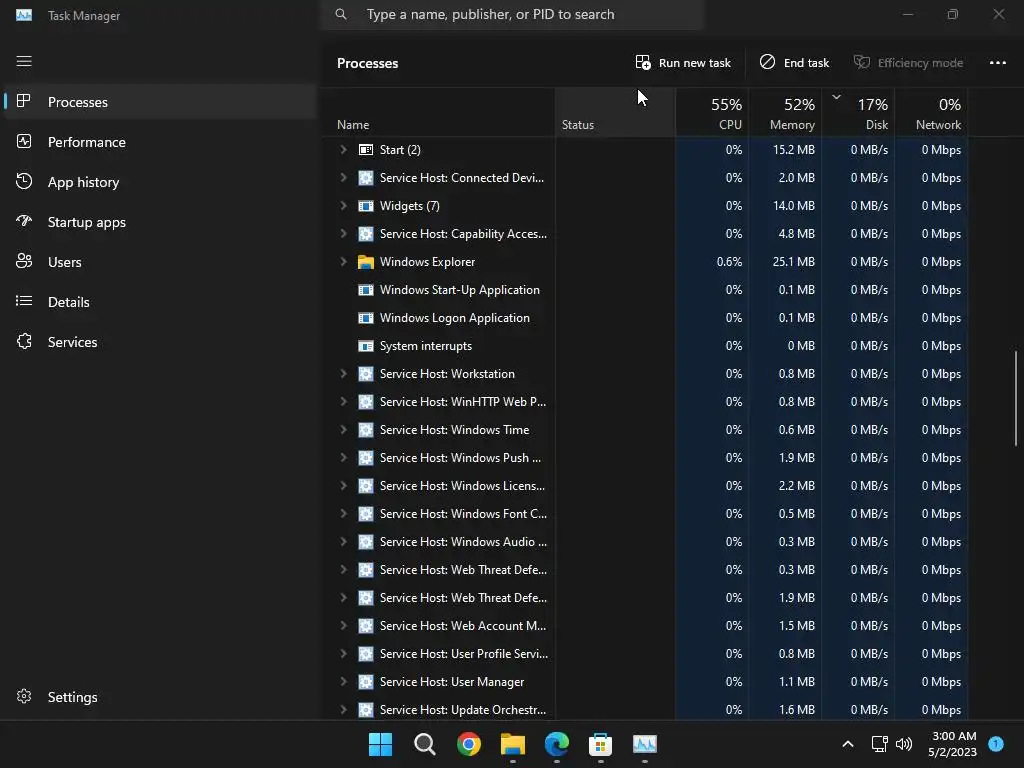Select Windows Start-Up Application row
Viewport: 1024px width, 768px height.
(x=645, y=290)
